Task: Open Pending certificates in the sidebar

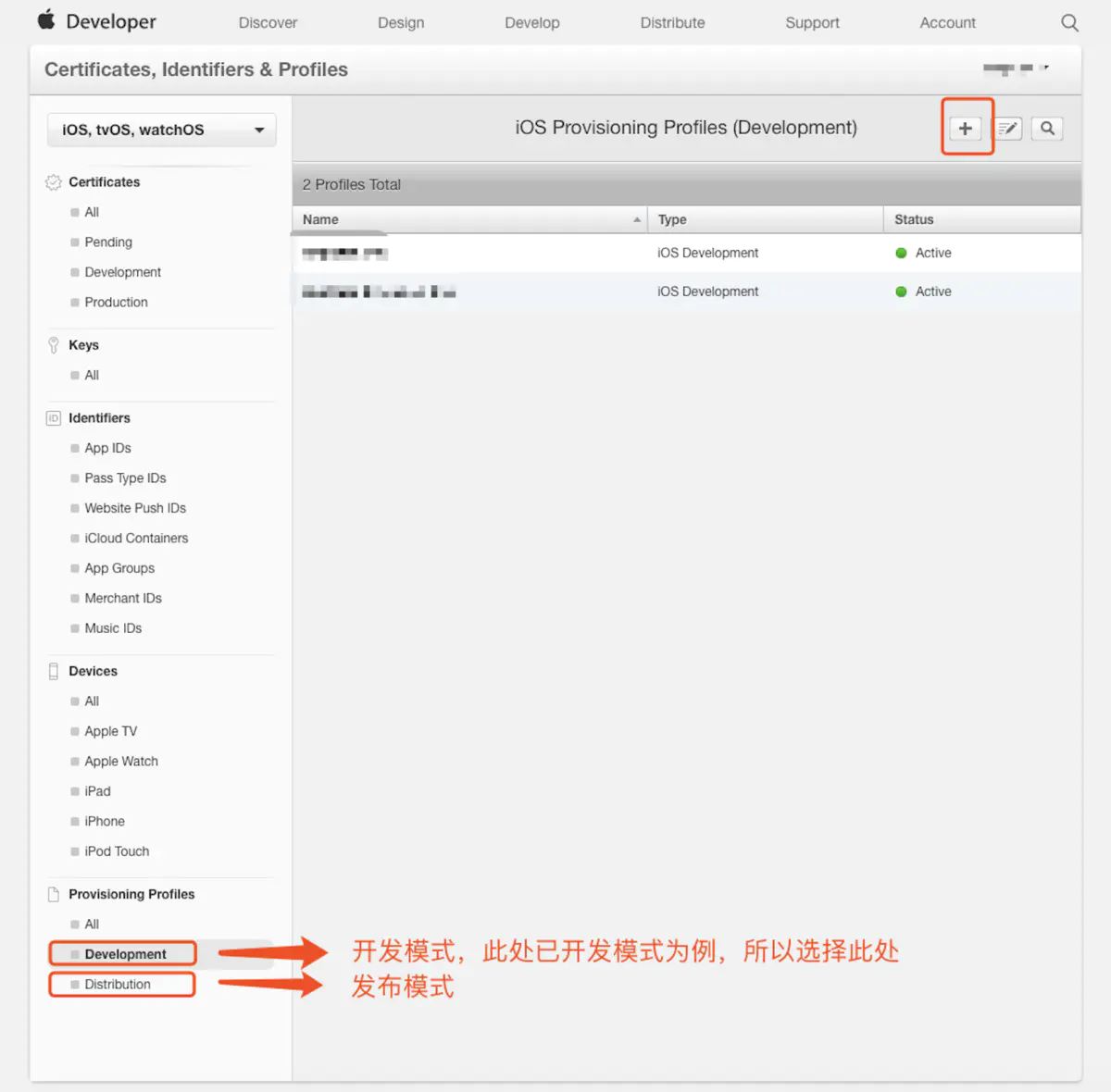Action: [108, 242]
